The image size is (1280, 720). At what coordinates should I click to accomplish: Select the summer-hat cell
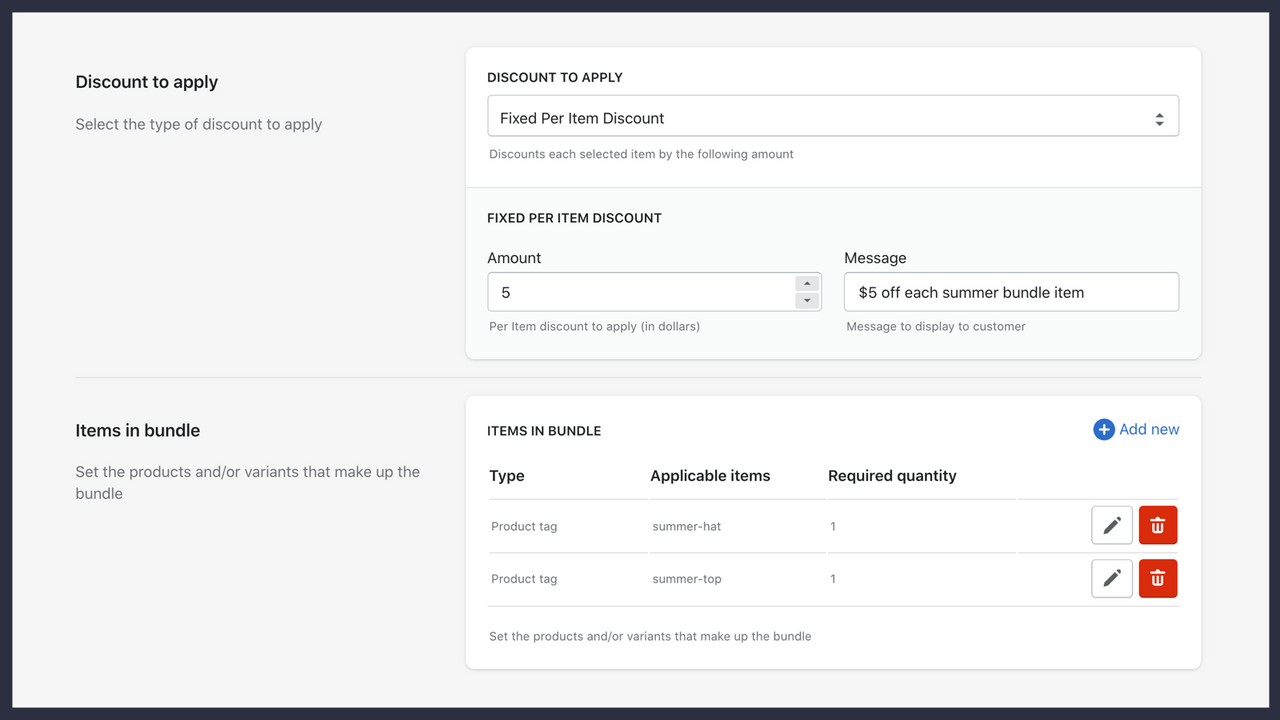tap(686, 526)
